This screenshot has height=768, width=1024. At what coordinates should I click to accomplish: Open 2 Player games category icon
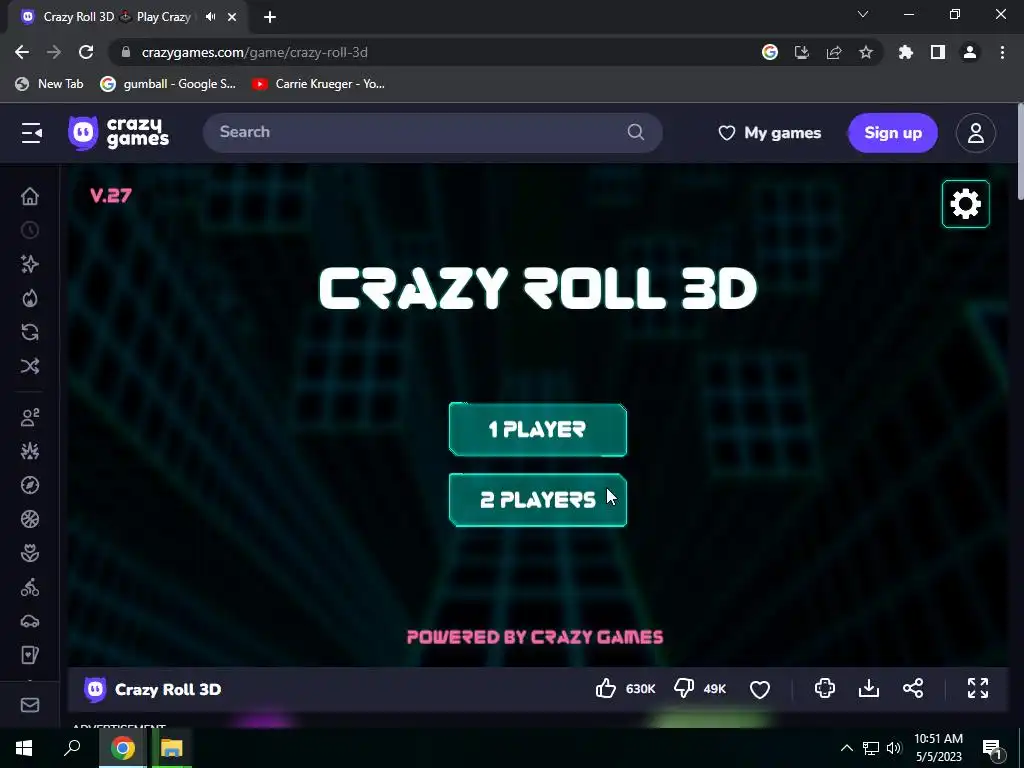coord(30,417)
